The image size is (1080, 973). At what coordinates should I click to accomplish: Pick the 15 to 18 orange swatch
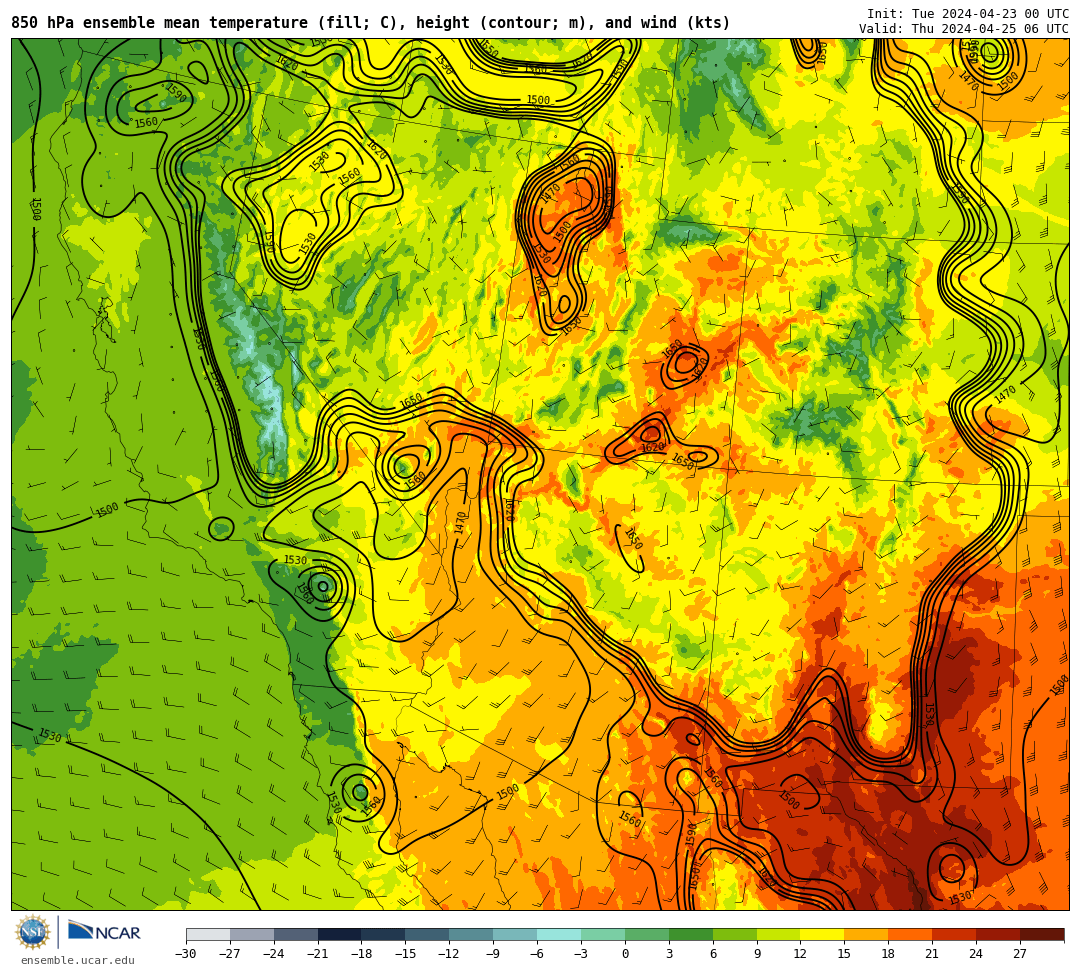[x=866, y=934]
